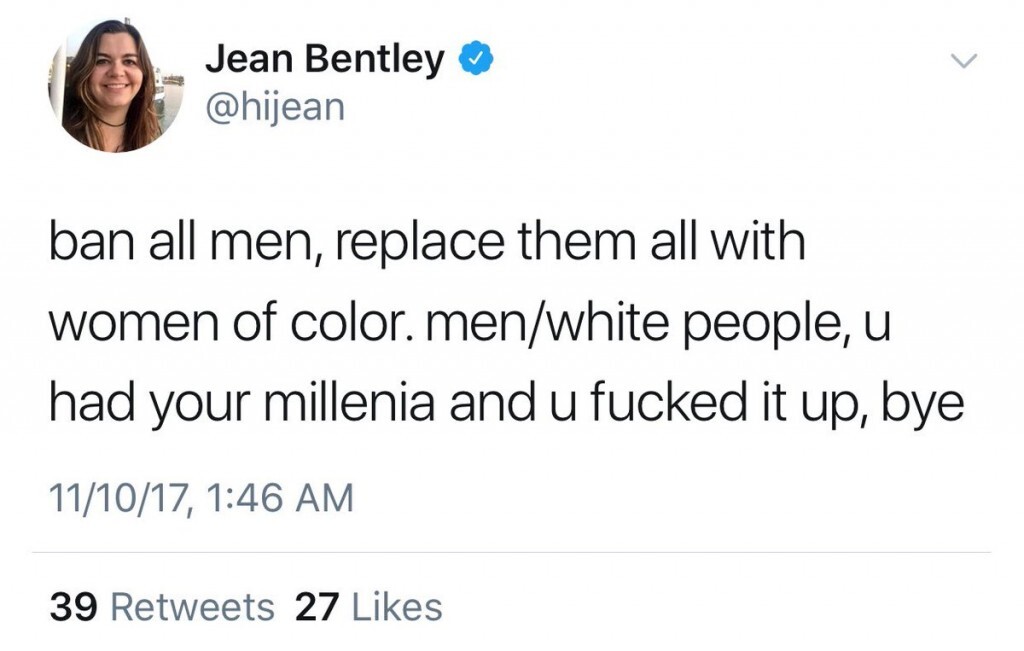Click the word "replace" in the tweet

(x=412, y=245)
